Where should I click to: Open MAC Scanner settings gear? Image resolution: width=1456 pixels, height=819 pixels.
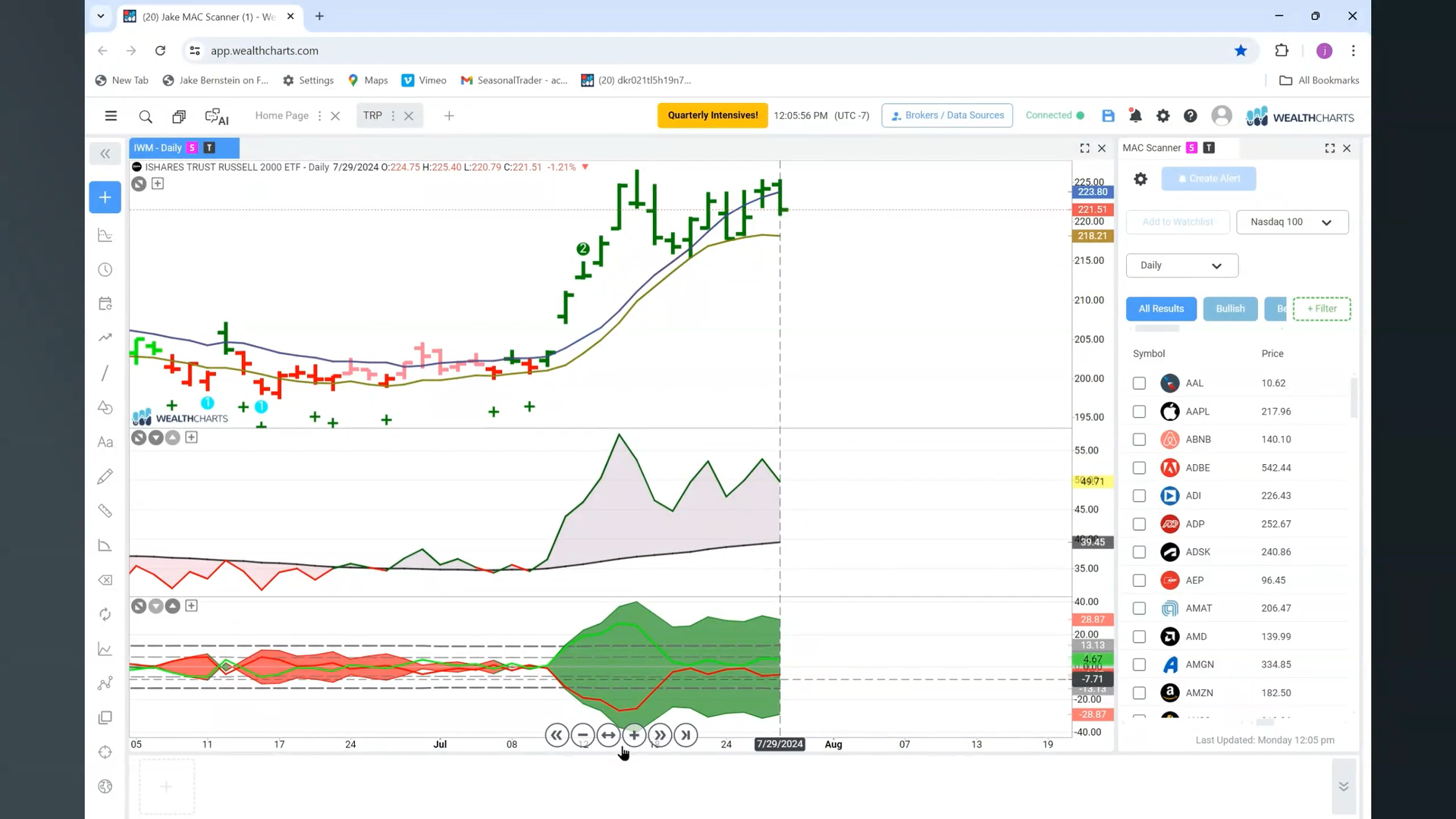coord(1141,179)
